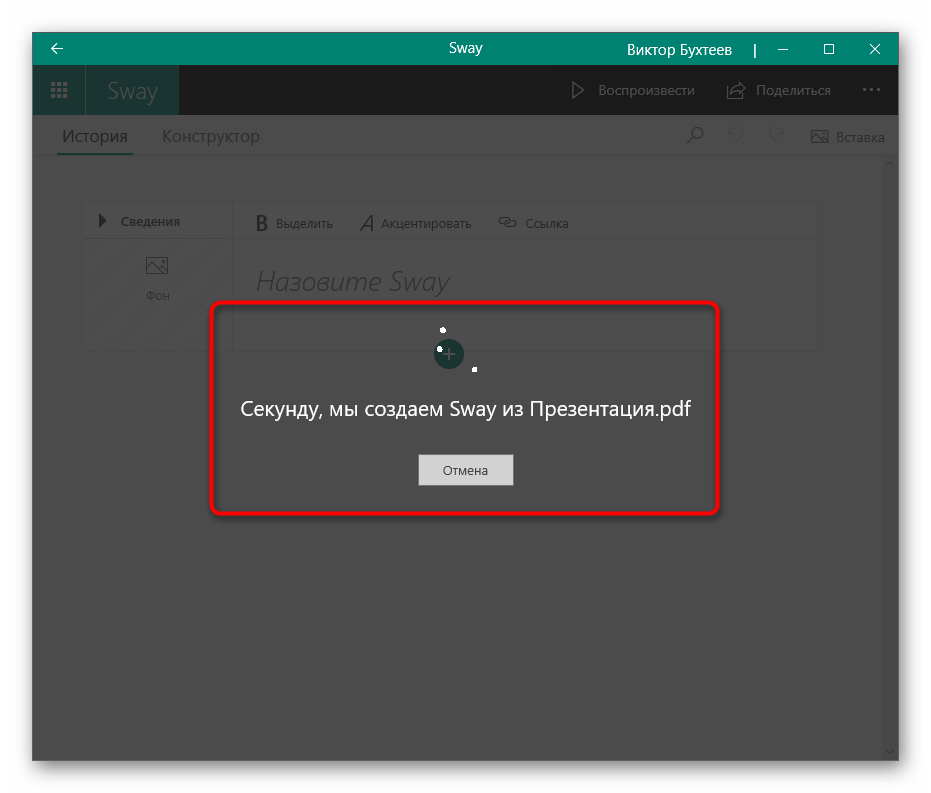Viewport: 931px width, 793px height.
Task: Click the search magnifier icon
Action: click(x=695, y=136)
